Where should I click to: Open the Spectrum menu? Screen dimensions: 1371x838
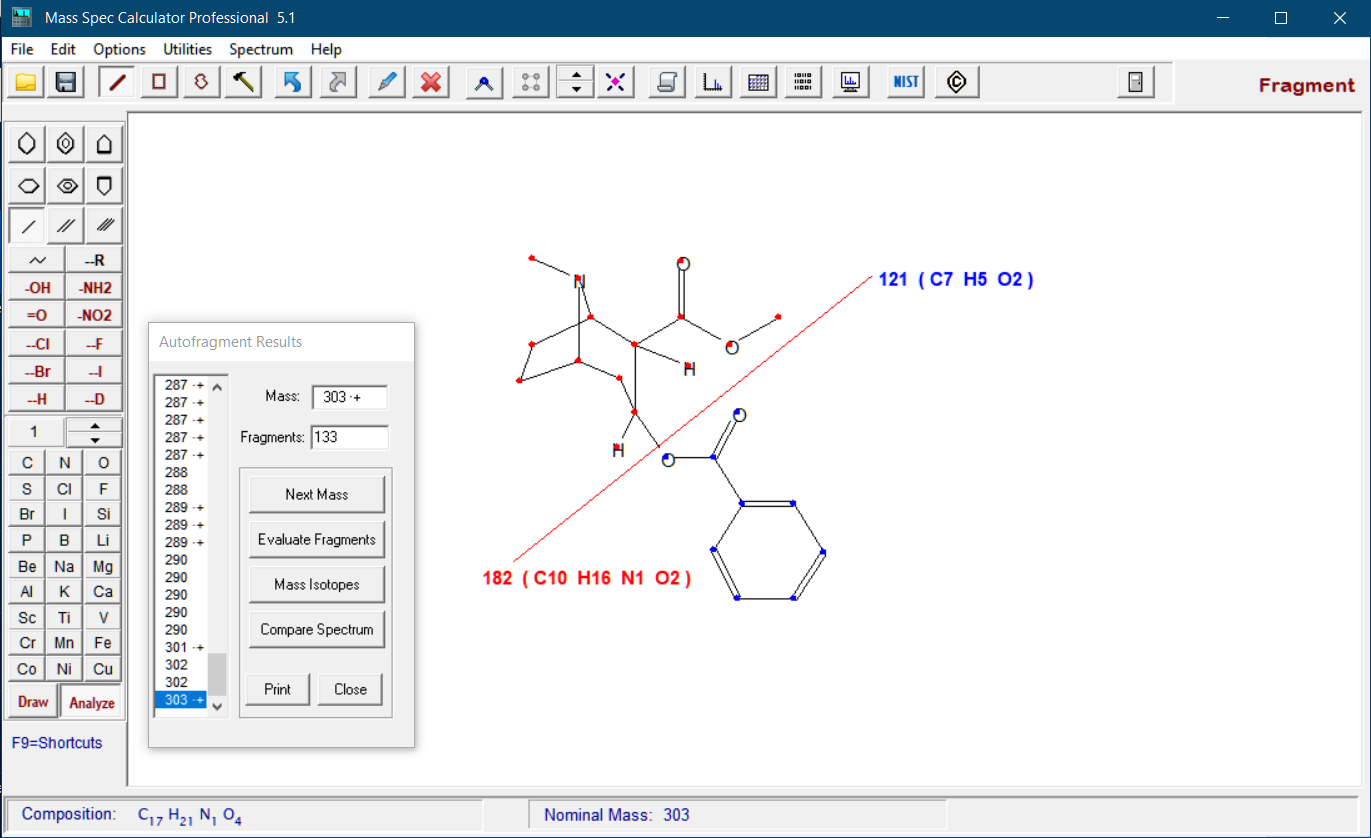tap(261, 49)
